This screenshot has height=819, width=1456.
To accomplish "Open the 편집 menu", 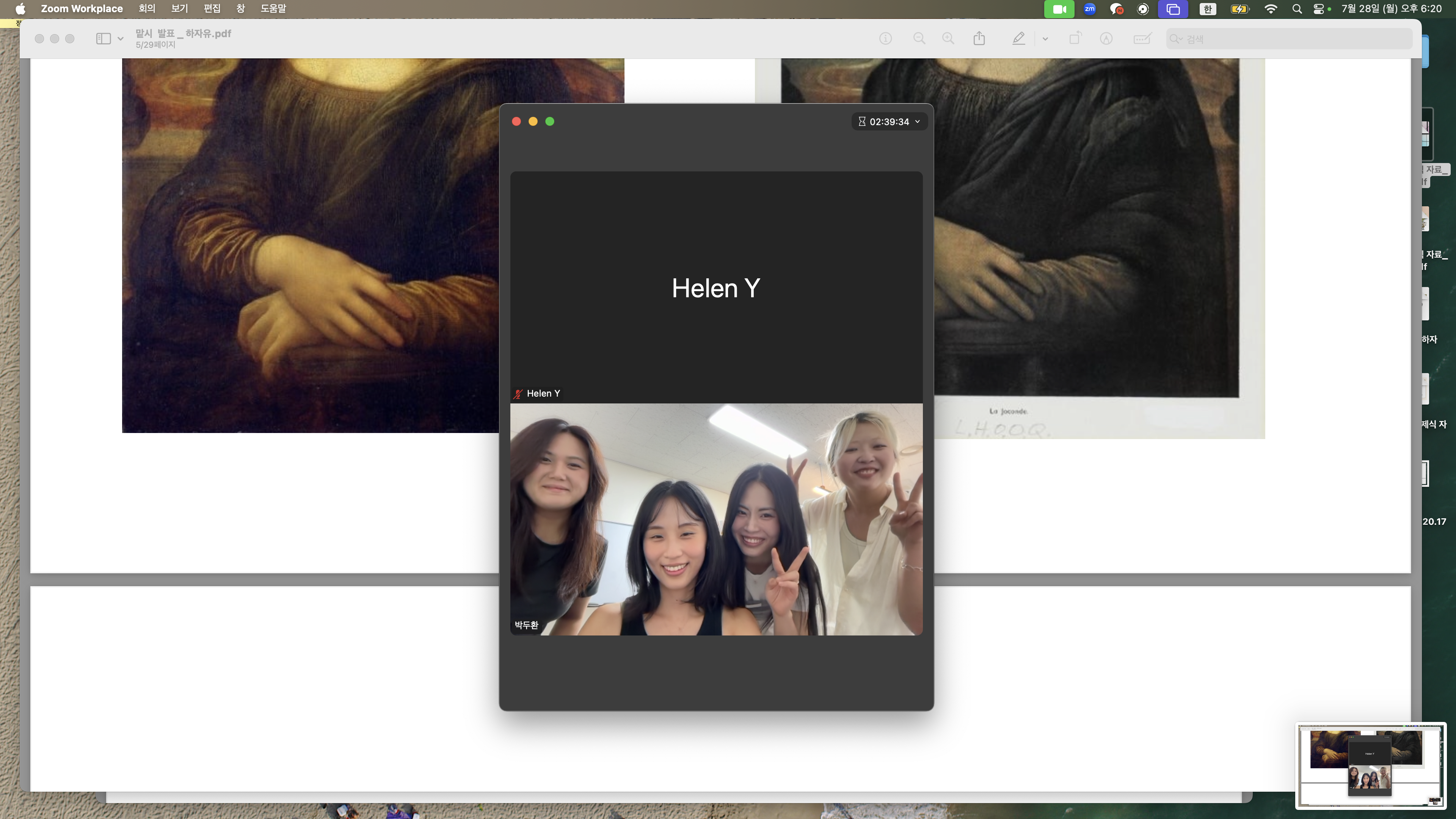I will [x=212, y=8].
